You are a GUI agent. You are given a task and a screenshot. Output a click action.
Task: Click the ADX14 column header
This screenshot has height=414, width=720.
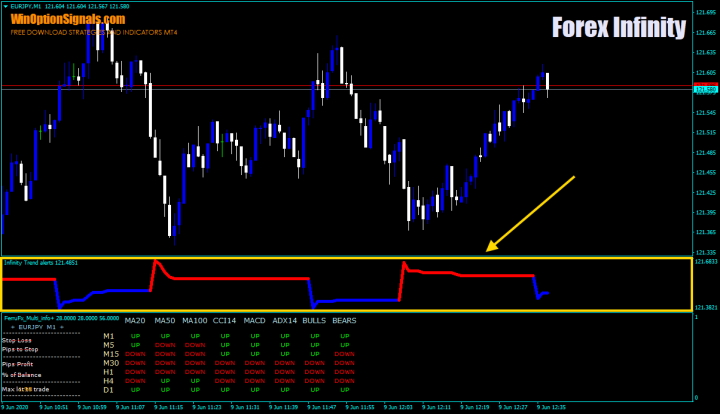tap(285, 321)
